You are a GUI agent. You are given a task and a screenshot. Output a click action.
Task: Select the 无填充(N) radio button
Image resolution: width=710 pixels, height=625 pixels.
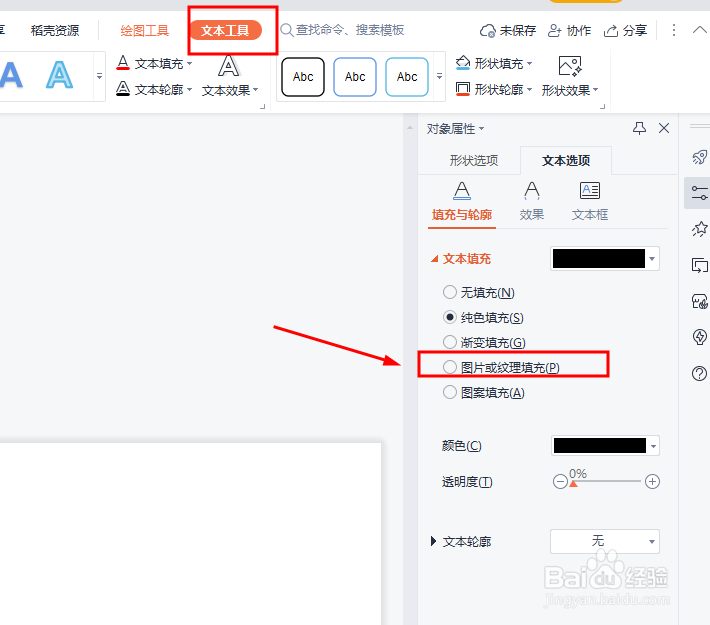point(450,292)
